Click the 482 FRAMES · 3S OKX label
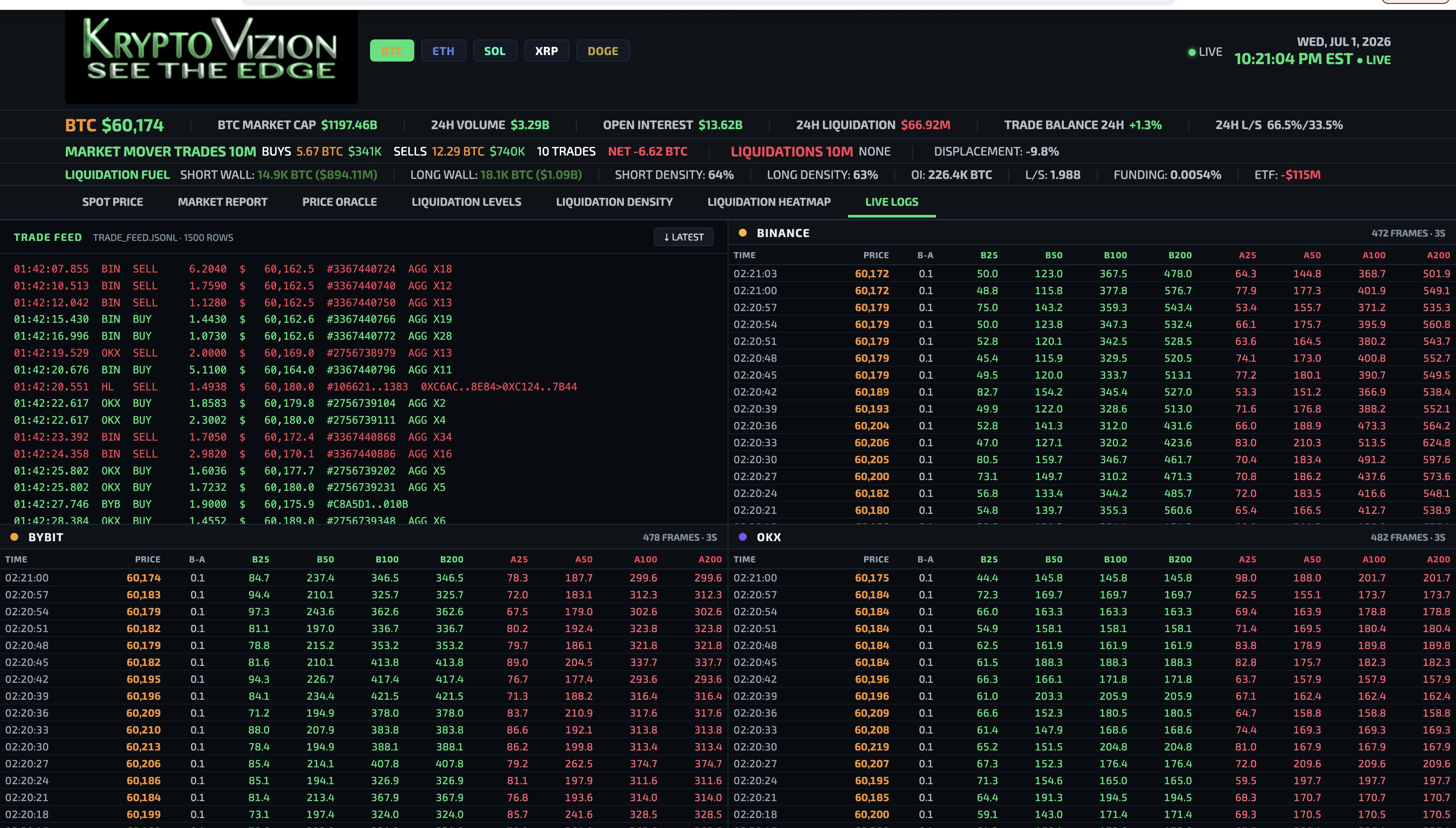This screenshot has height=828, width=1456. pos(1407,537)
